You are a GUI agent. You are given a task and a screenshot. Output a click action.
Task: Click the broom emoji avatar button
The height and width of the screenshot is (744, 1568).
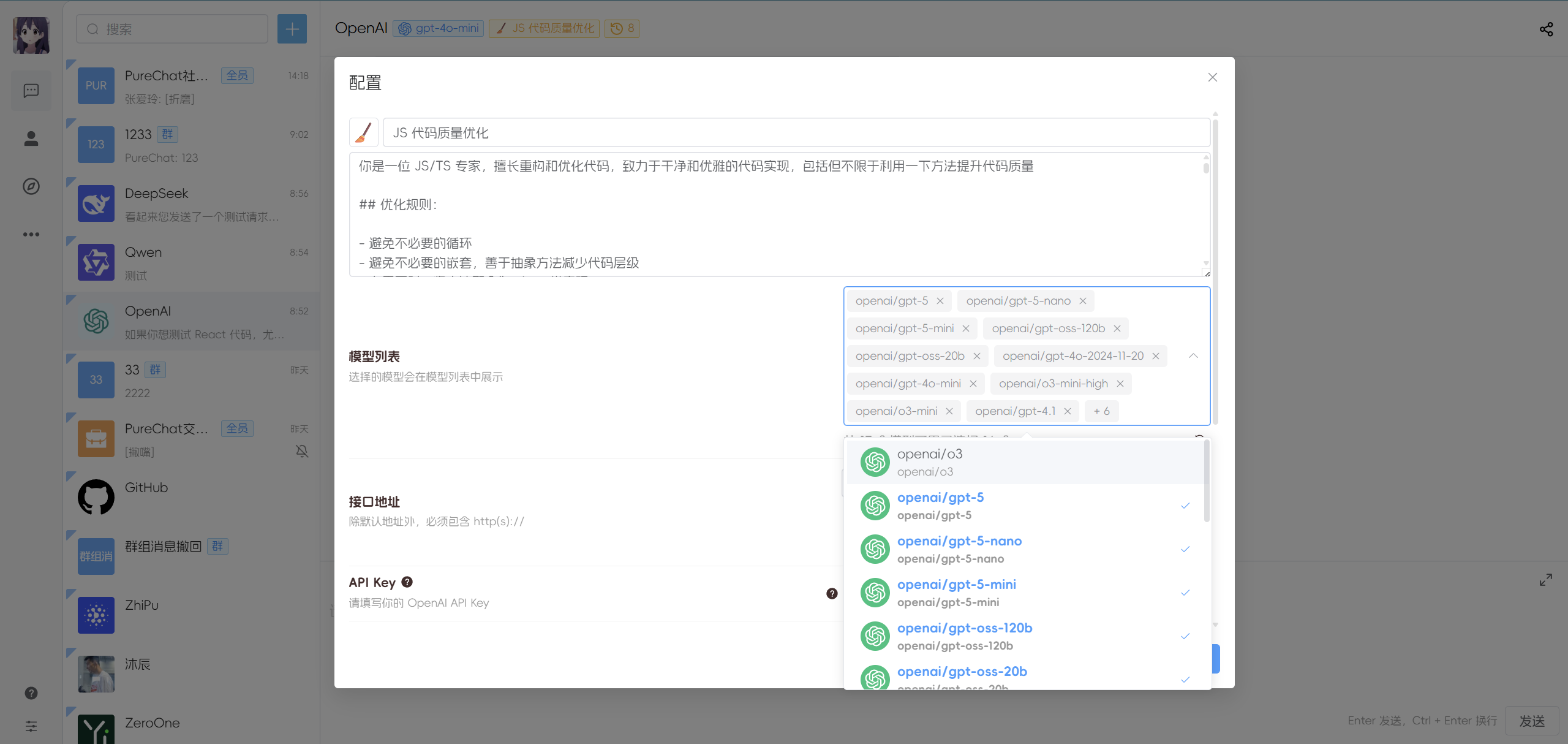tap(364, 132)
